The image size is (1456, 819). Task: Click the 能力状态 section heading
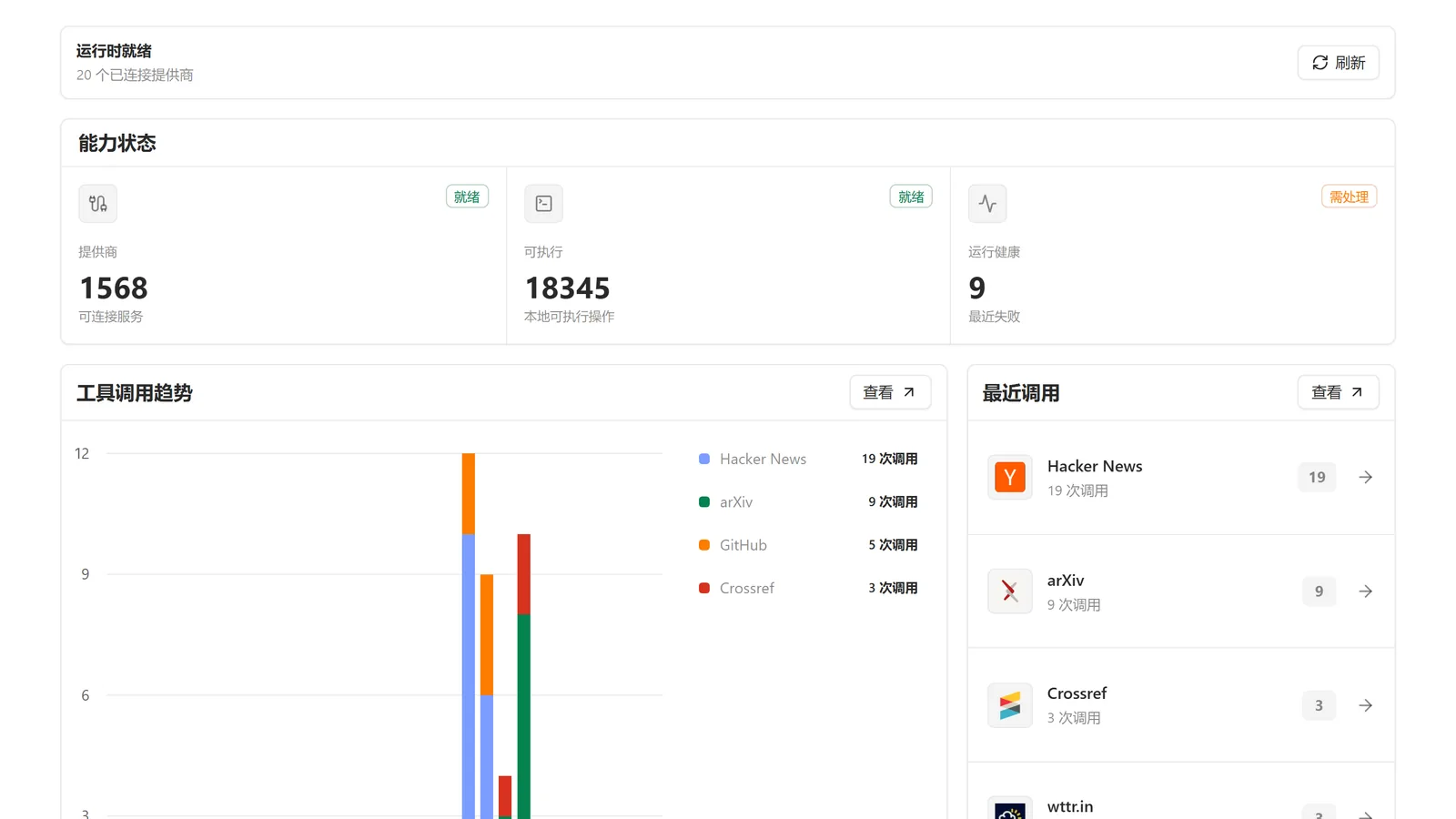[117, 143]
